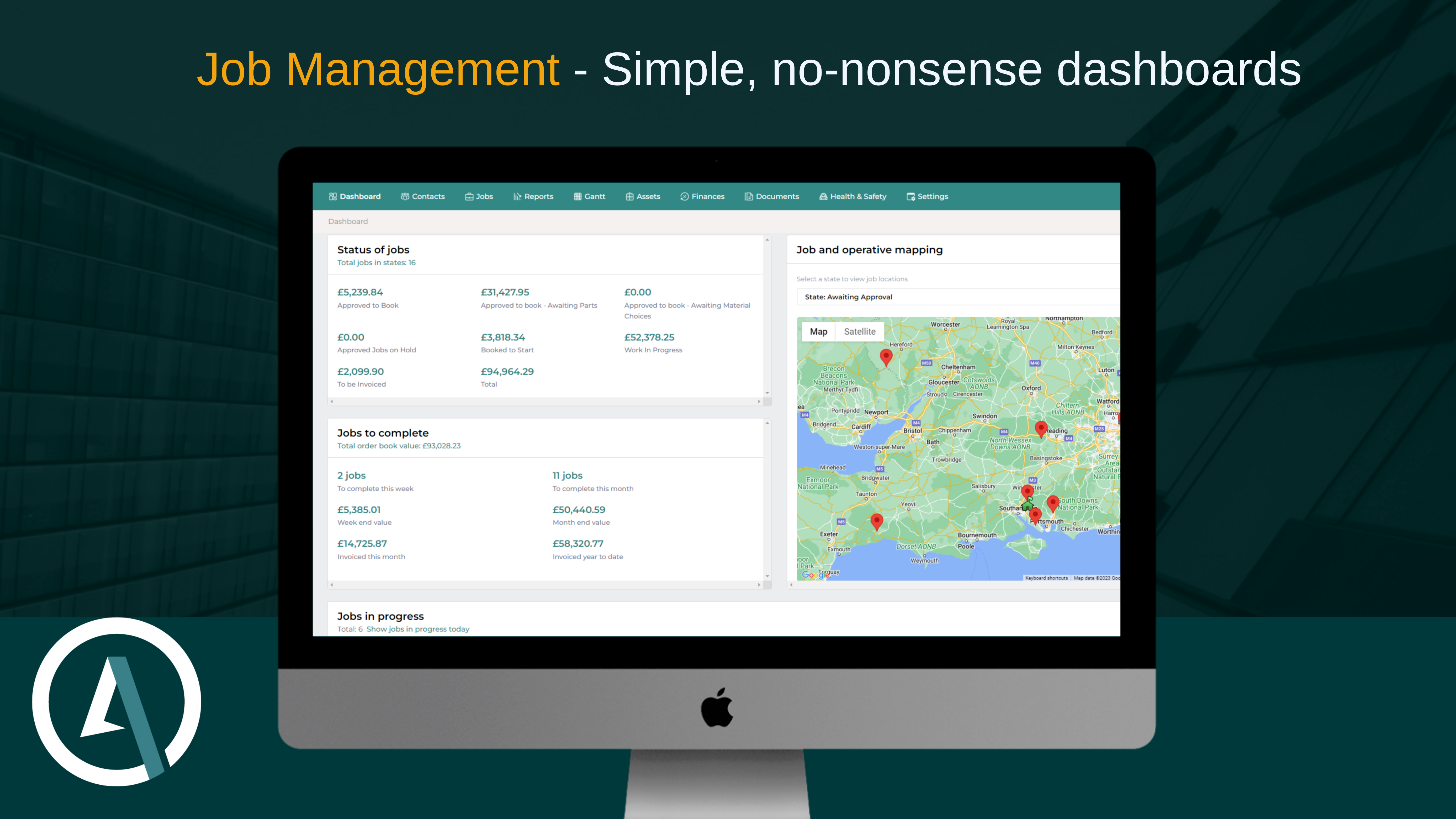This screenshot has height=819, width=1456.
Task: Select the Jobs briefcase icon
Action: [x=470, y=196]
